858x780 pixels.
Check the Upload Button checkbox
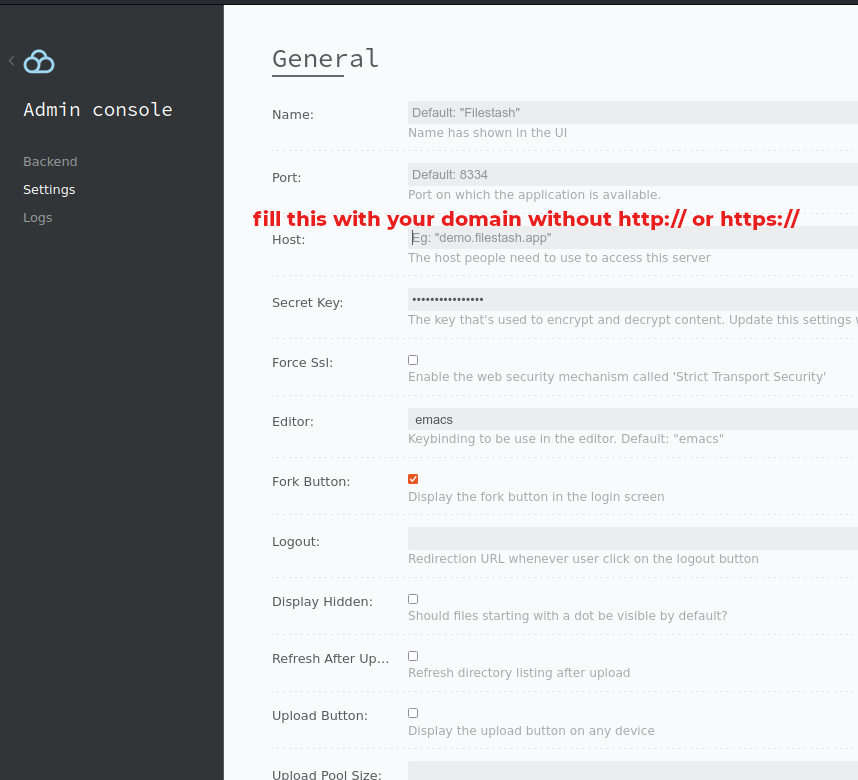(x=413, y=713)
